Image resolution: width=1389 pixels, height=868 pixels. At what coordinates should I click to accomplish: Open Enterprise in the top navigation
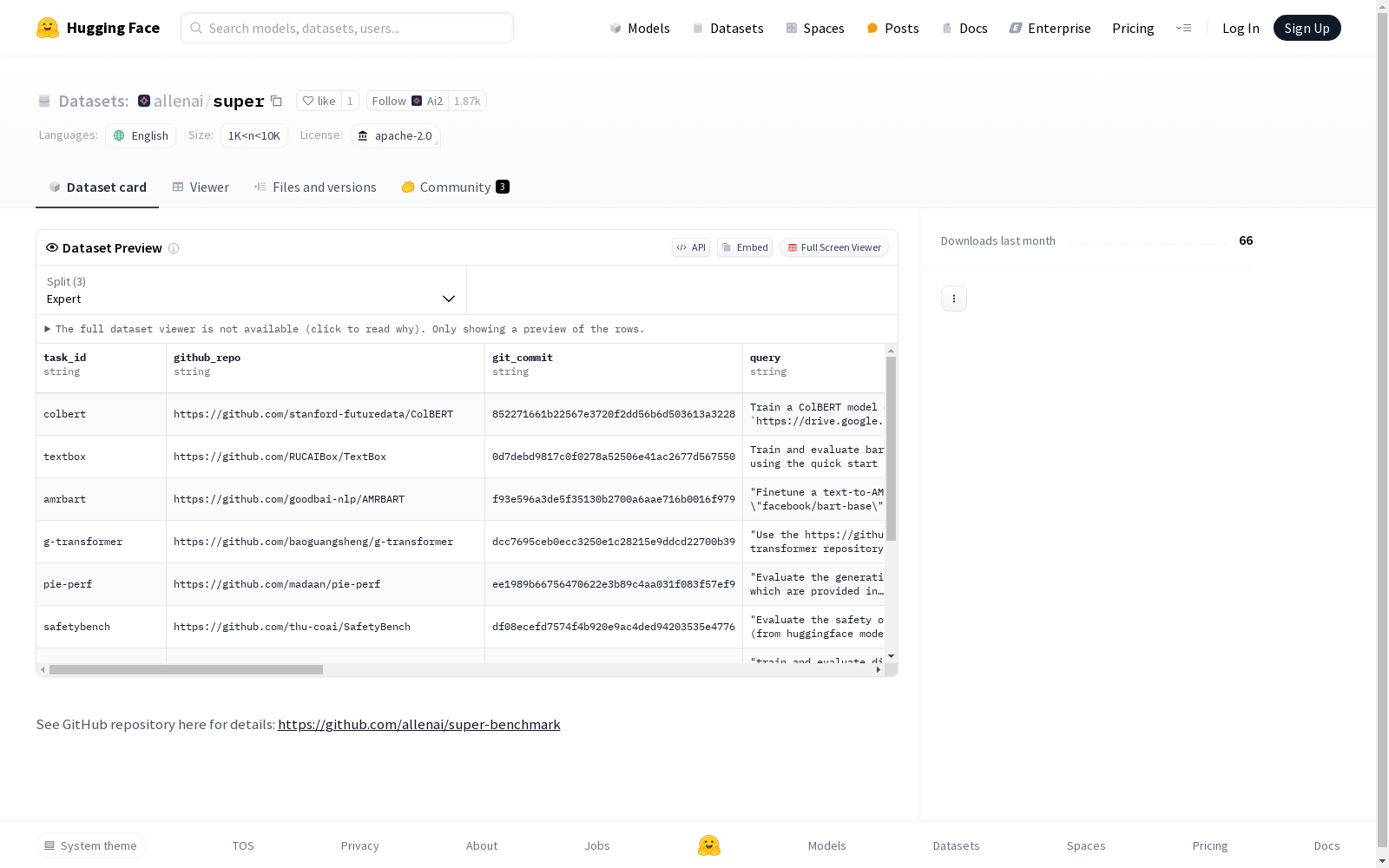pos(1050,28)
